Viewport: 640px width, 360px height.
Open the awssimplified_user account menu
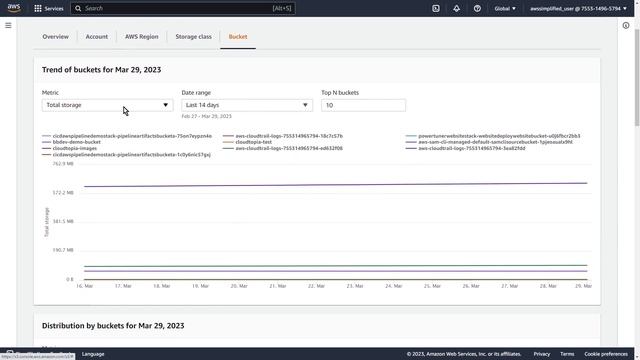coord(578,8)
